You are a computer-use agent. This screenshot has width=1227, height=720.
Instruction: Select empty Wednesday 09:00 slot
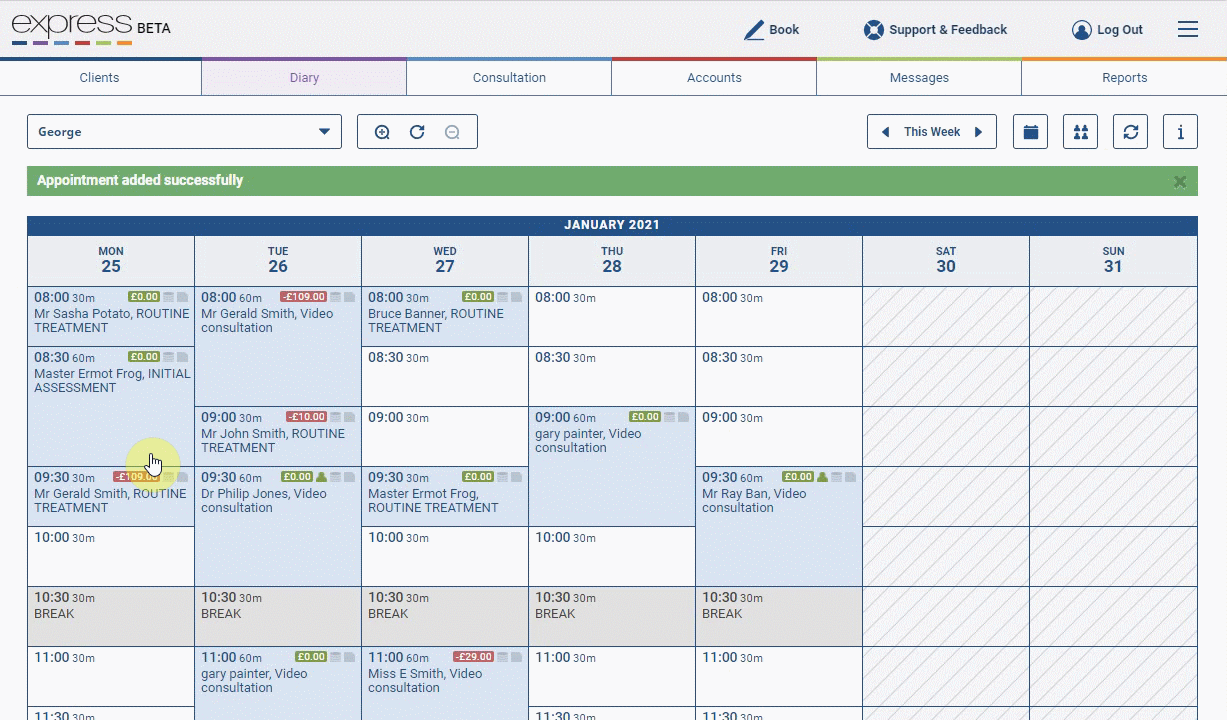click(x=445, y=437)
